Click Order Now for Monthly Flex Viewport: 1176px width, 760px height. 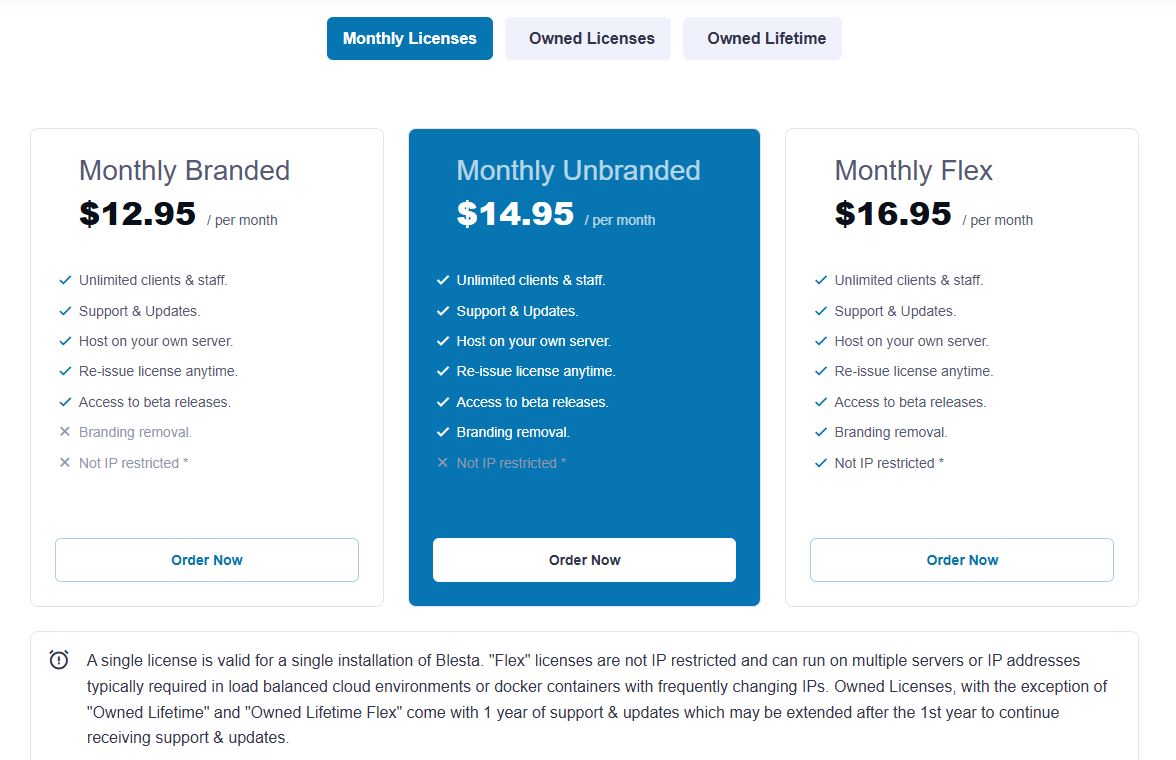(x=961, y=560)
